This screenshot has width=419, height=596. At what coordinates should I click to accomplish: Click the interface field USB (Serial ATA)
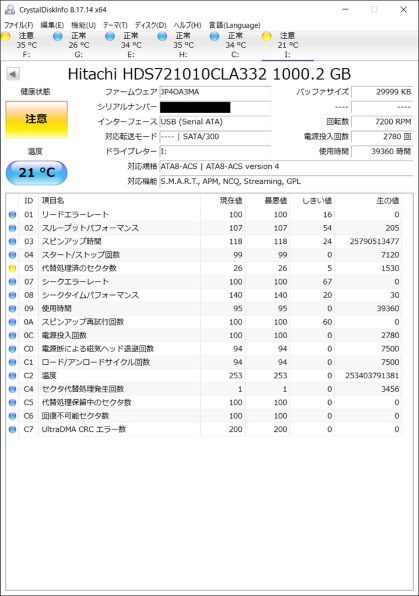pyautogui.click(x=215, y=122)
